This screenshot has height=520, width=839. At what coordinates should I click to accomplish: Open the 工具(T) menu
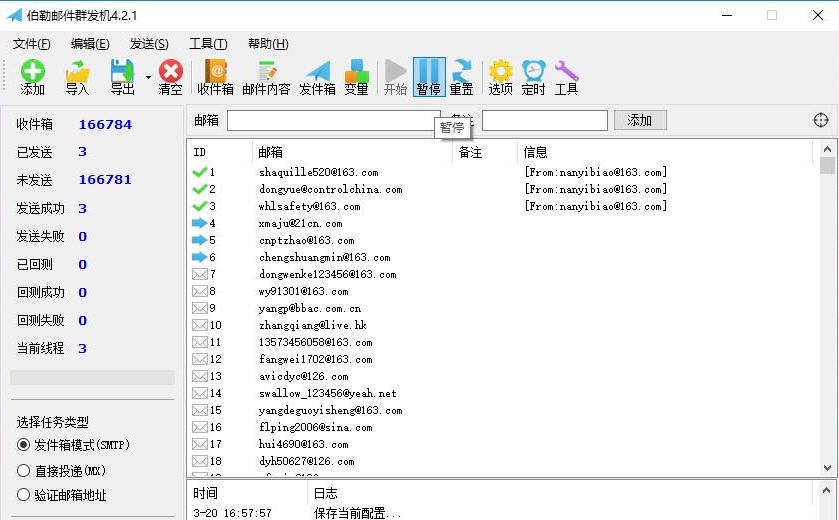pyautogui.click(x=208, y=44)
